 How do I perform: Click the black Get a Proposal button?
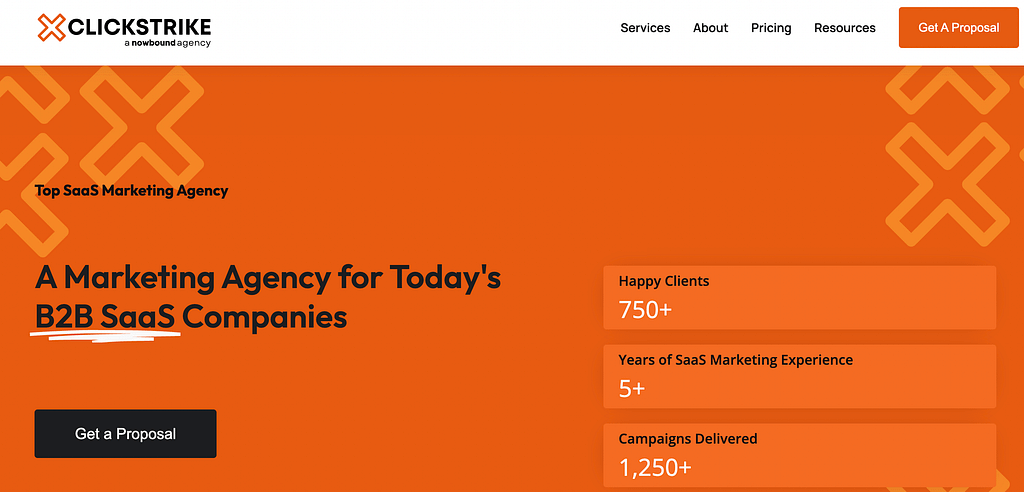click(125, 434)
